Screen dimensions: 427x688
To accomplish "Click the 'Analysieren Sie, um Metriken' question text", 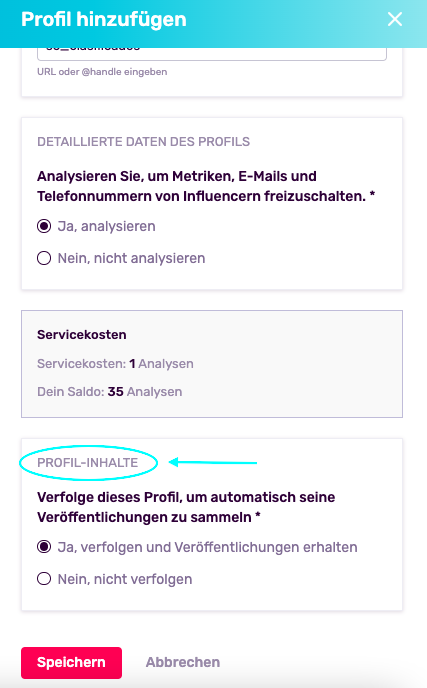I will pos(206,186).
